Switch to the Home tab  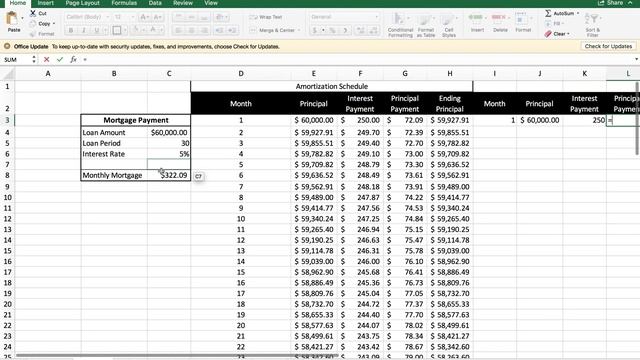[18, 3]
